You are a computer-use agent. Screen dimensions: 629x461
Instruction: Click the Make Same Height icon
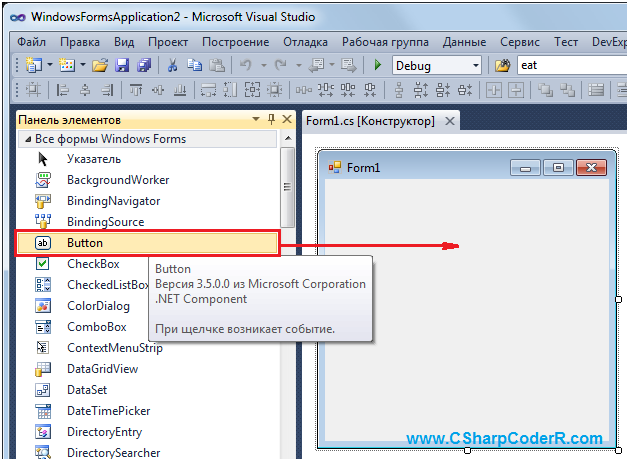(x=230, y=90)
